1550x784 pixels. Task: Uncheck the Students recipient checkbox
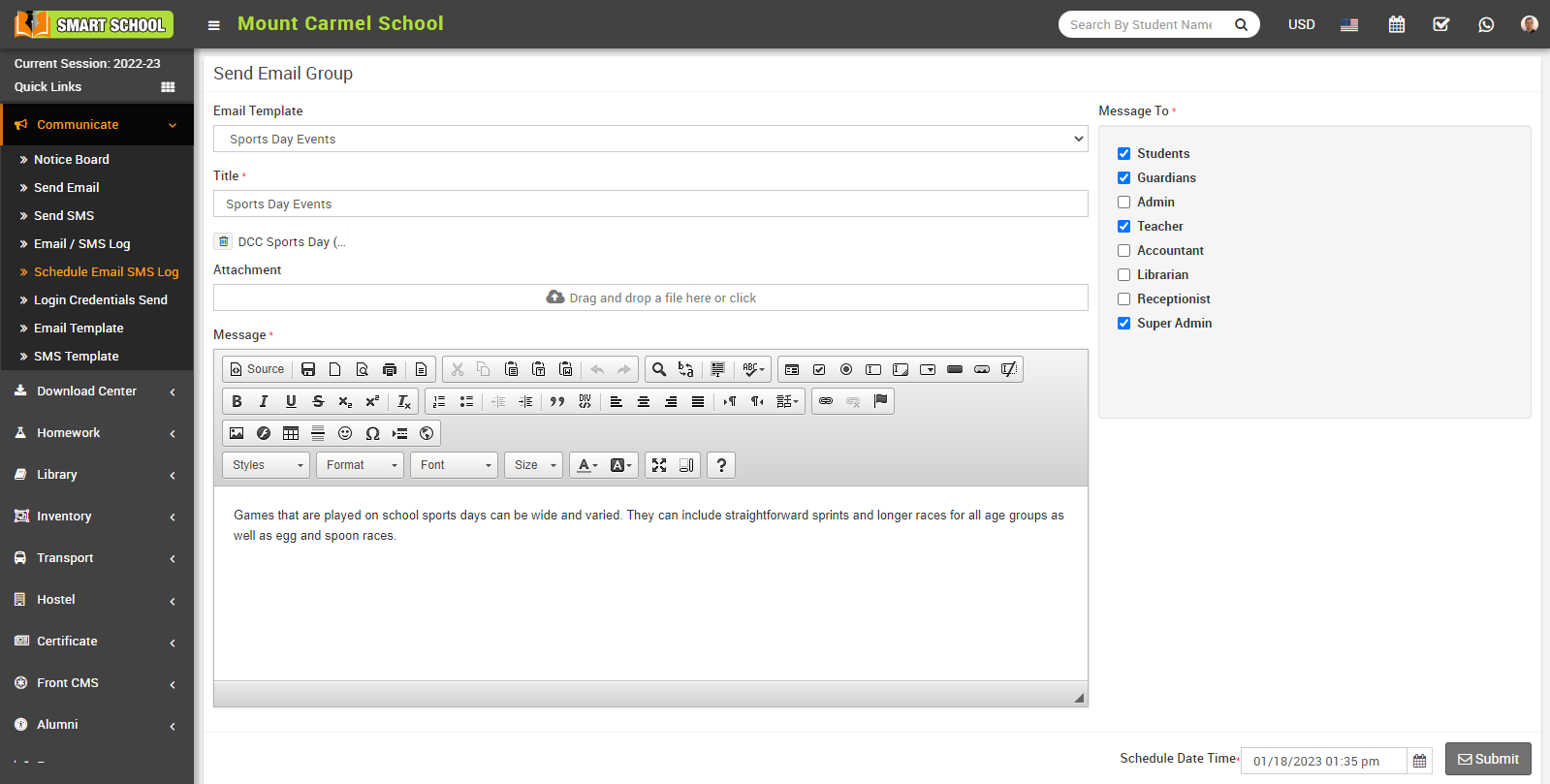pos(1124,153)
